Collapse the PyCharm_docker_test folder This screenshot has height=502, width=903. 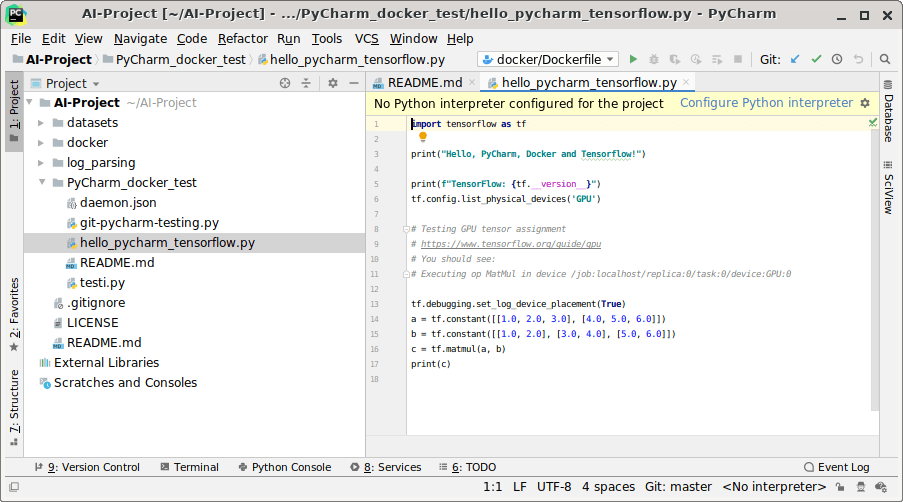[x=42, y=182]
